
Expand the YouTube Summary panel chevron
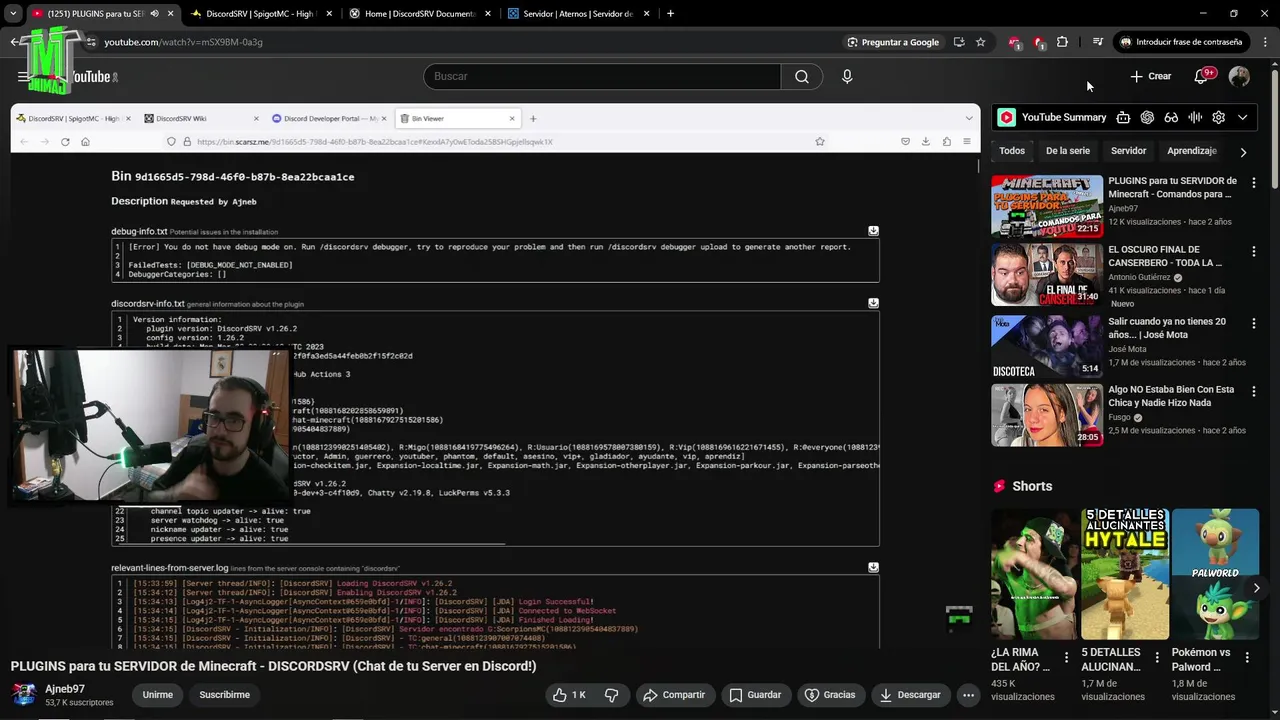1242,117
